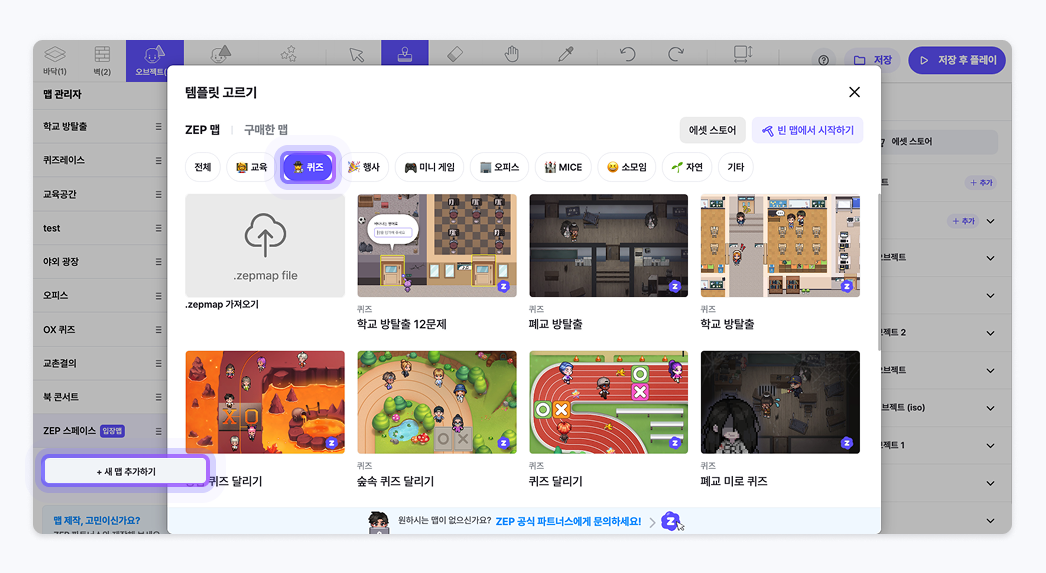Click the Undo arrow
Screen dimensions: 1046x573
click(627, 54)
